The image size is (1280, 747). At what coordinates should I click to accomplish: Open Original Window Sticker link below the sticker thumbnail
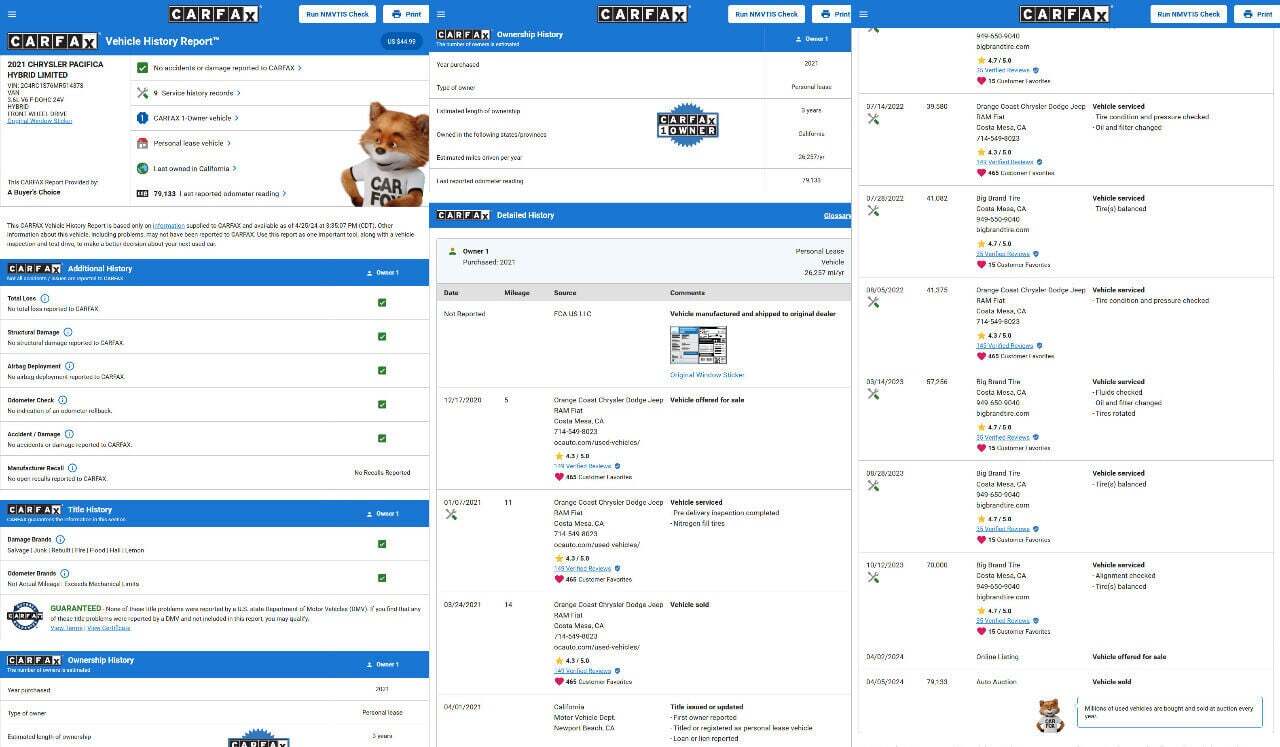point(707,375)
